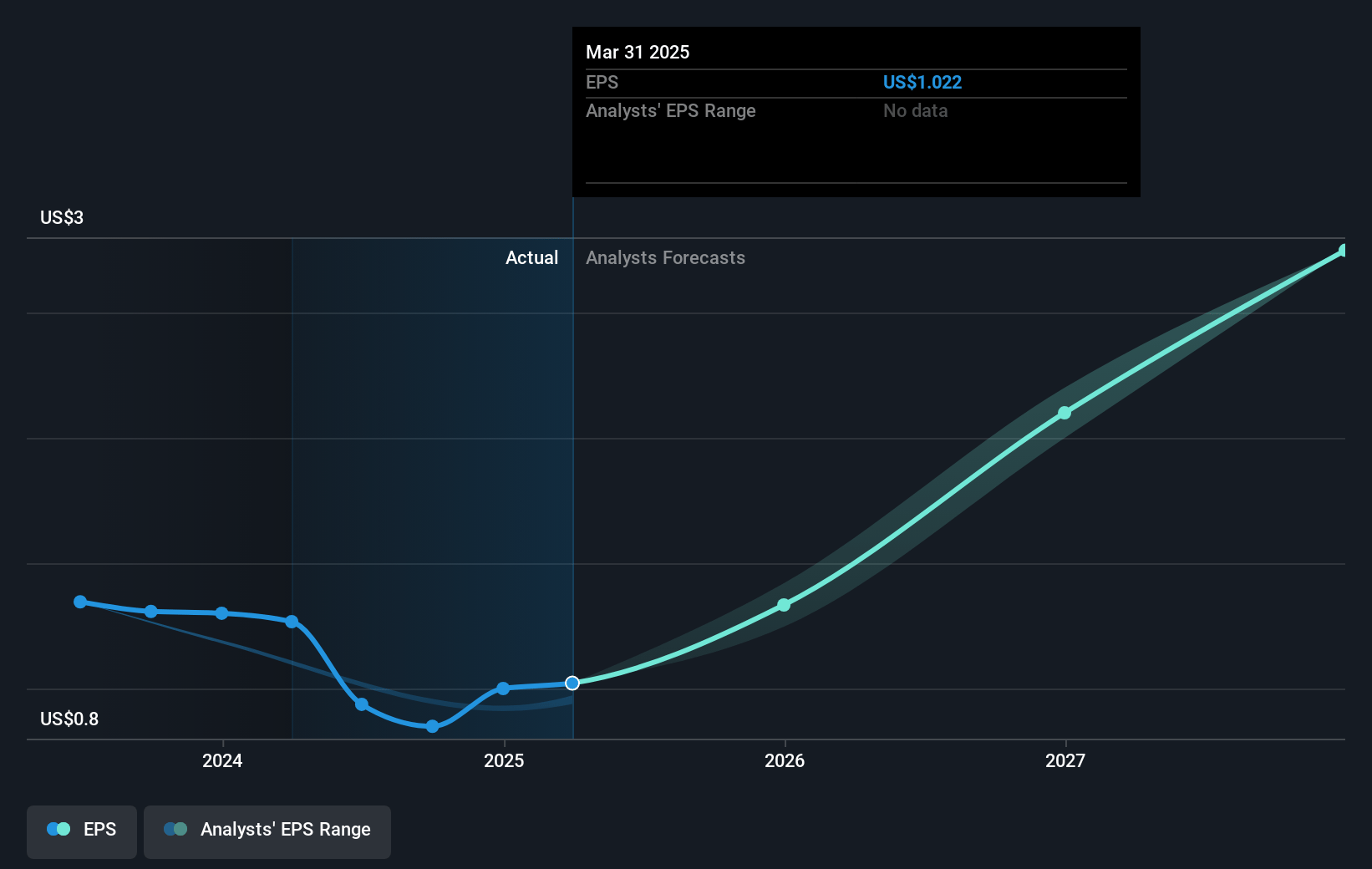Click the second EPS point in late 2023
This screenshot has height=869, width=1372.
[x=151, y=612]
